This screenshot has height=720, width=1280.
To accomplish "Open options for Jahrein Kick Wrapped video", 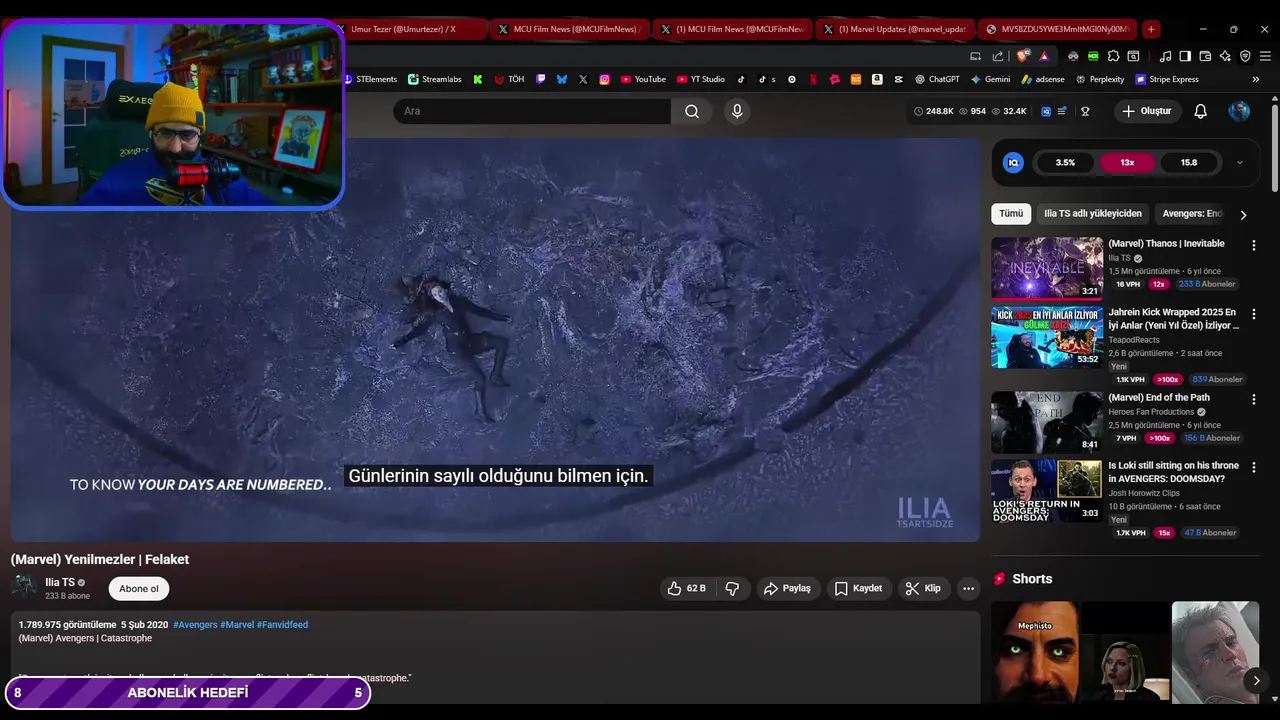I will tap(1253, 314).
